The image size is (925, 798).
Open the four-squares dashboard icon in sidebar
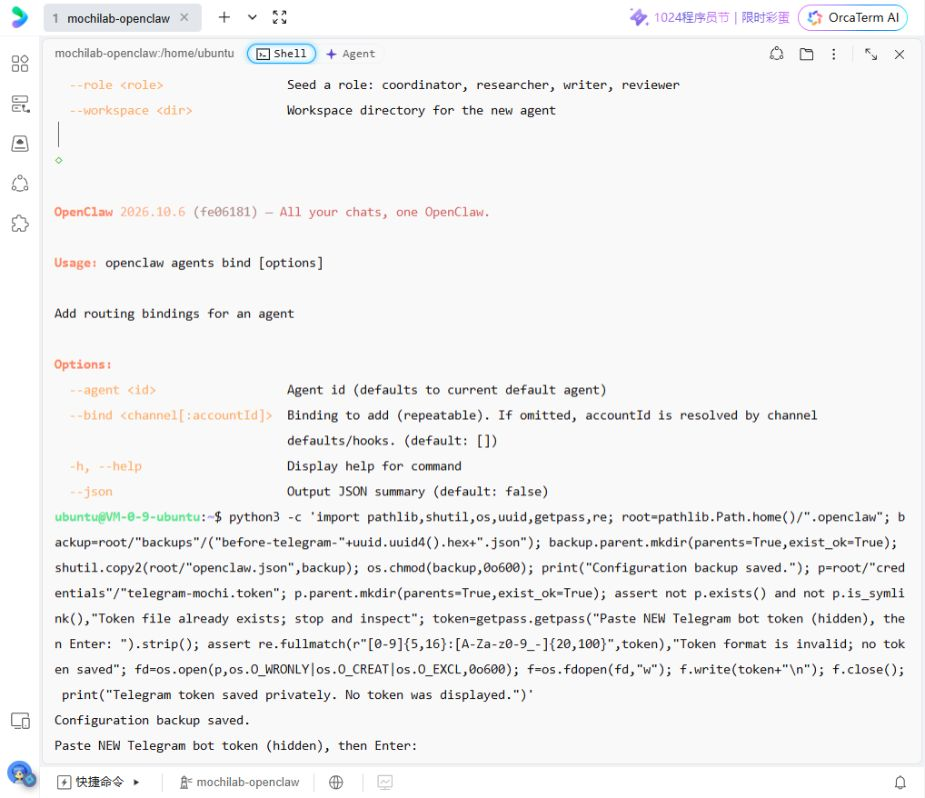coord(20,63)
